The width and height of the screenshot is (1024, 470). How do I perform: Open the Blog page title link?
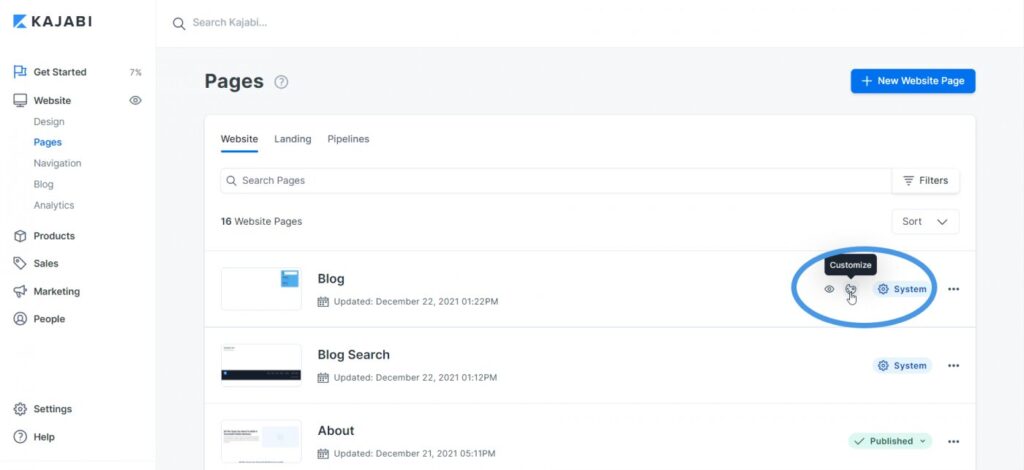331,279
